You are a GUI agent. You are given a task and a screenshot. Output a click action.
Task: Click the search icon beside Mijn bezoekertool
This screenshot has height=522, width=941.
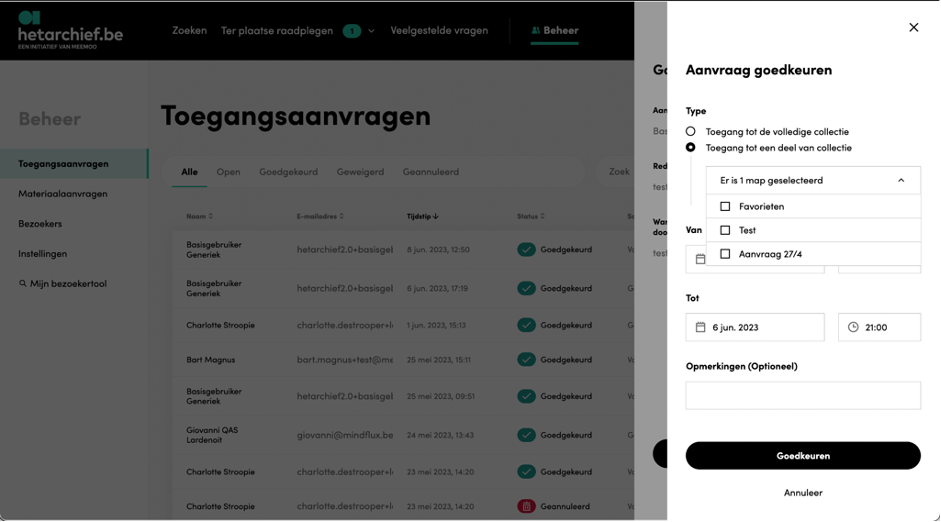tap(23, 284)
